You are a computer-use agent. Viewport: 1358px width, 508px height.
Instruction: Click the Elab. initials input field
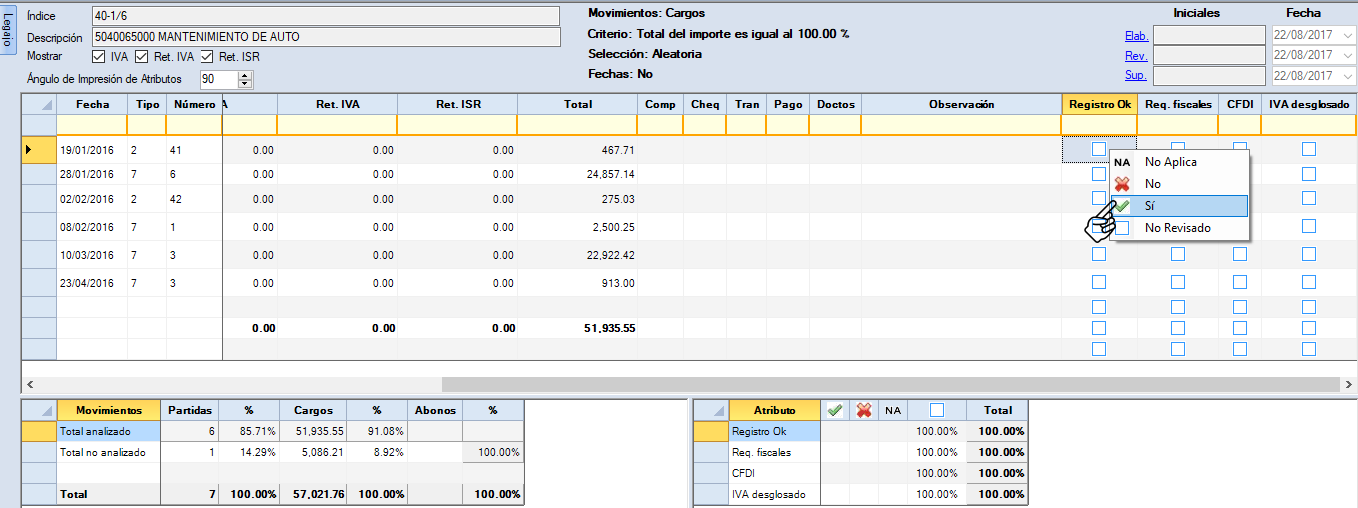click(x=1209, y=36)
